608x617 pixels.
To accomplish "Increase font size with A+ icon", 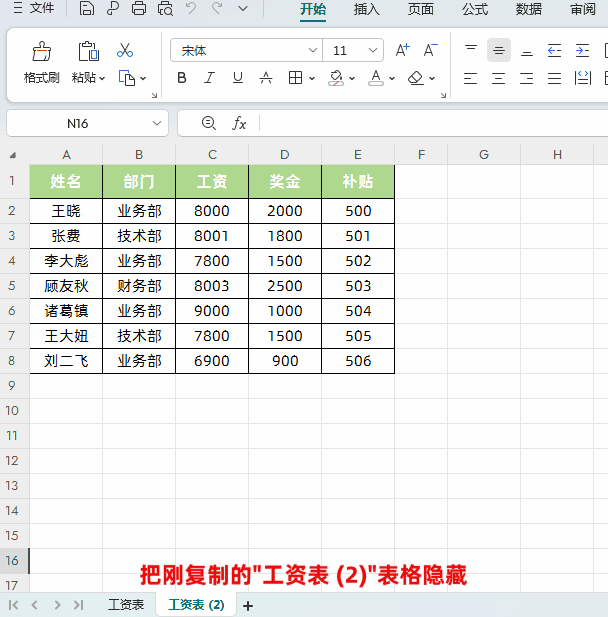I will point(403,50).
